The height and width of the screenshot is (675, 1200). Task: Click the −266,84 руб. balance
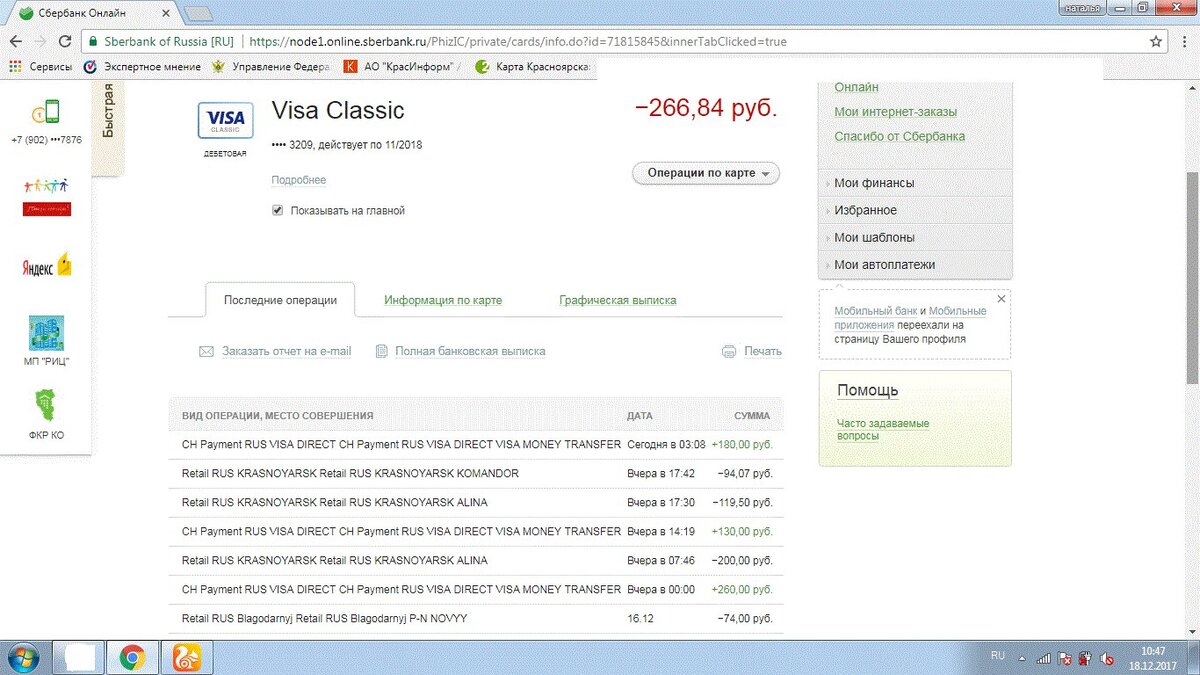(x=706, y=109)
